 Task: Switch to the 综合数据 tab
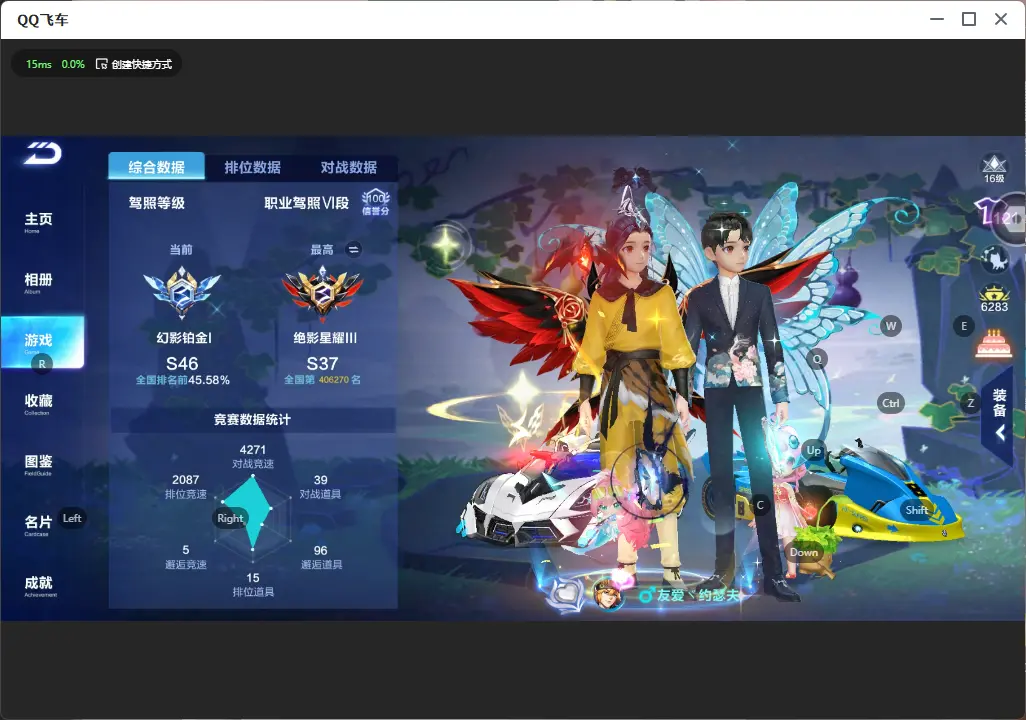pos(156,166)
